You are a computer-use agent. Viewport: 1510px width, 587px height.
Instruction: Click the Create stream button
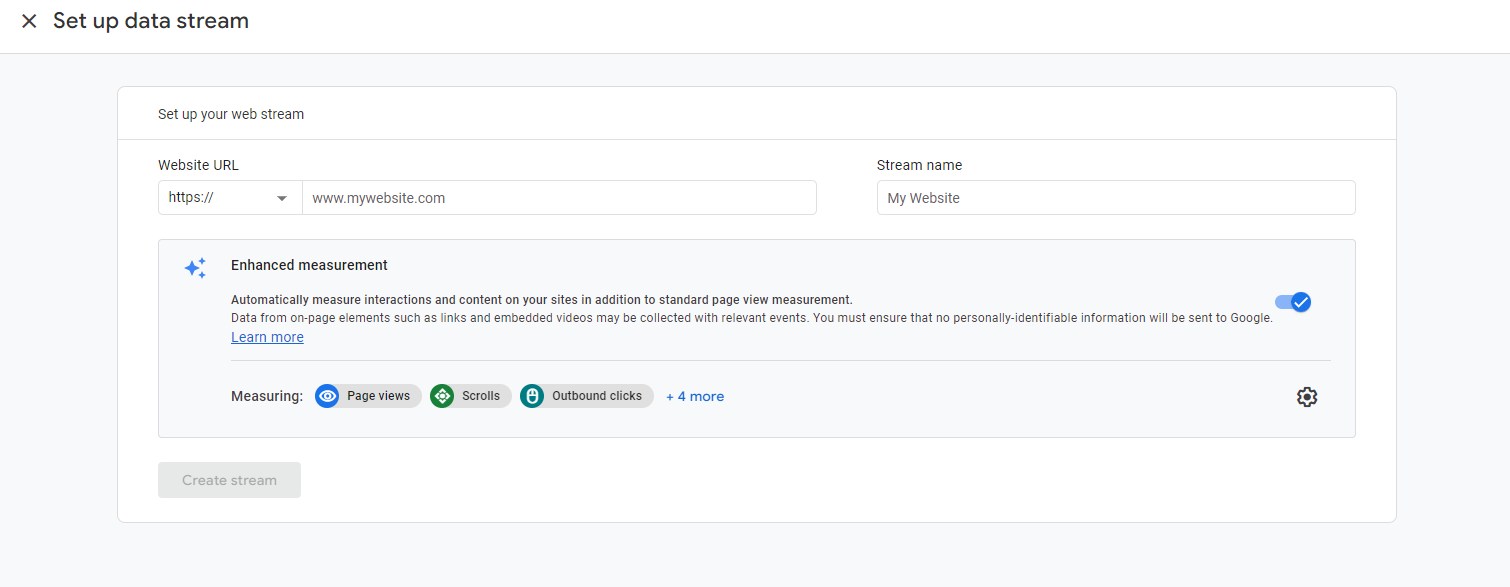point(229,480)
